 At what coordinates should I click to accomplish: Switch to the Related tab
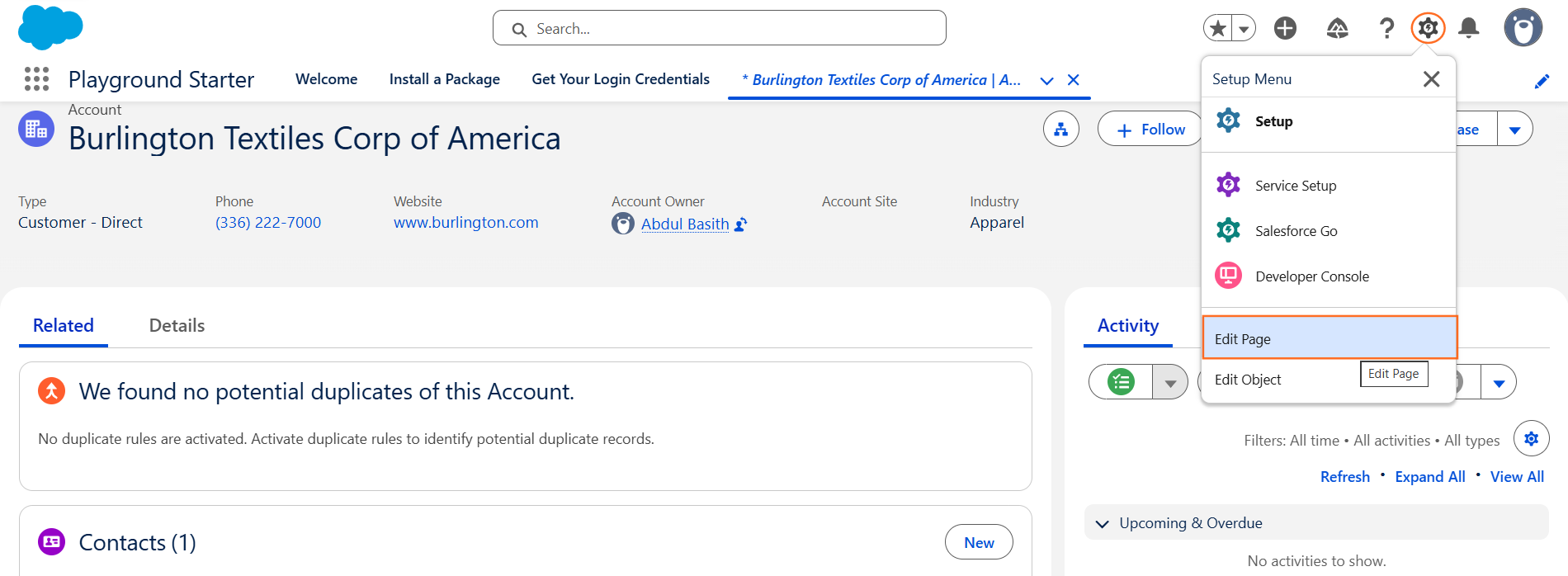(x=64, y=325)
